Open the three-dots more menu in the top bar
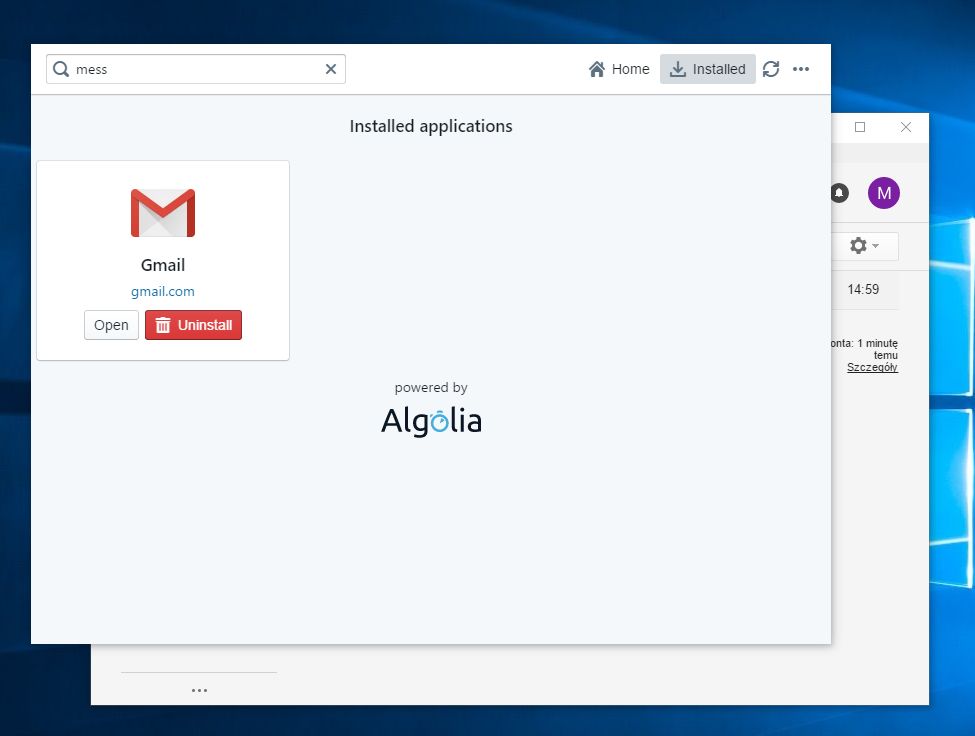 [801, 69]
